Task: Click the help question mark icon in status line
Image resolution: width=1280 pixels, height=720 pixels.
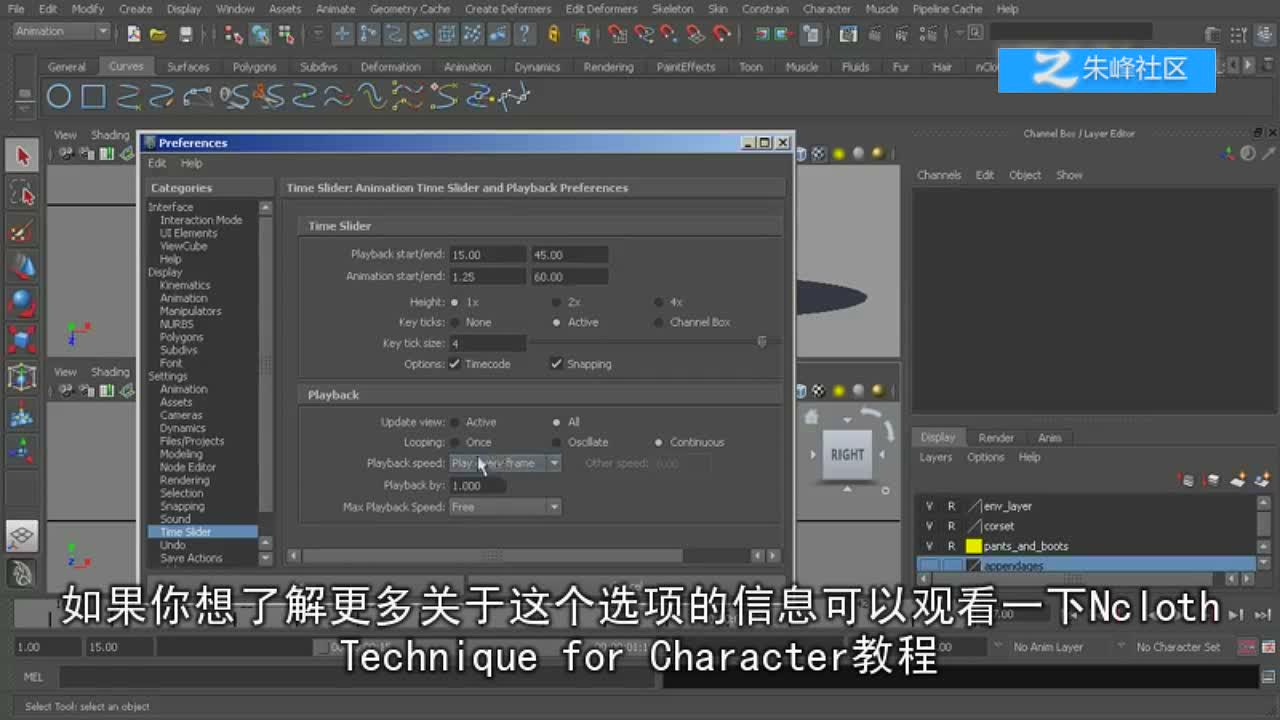Action: pos(523,34)
